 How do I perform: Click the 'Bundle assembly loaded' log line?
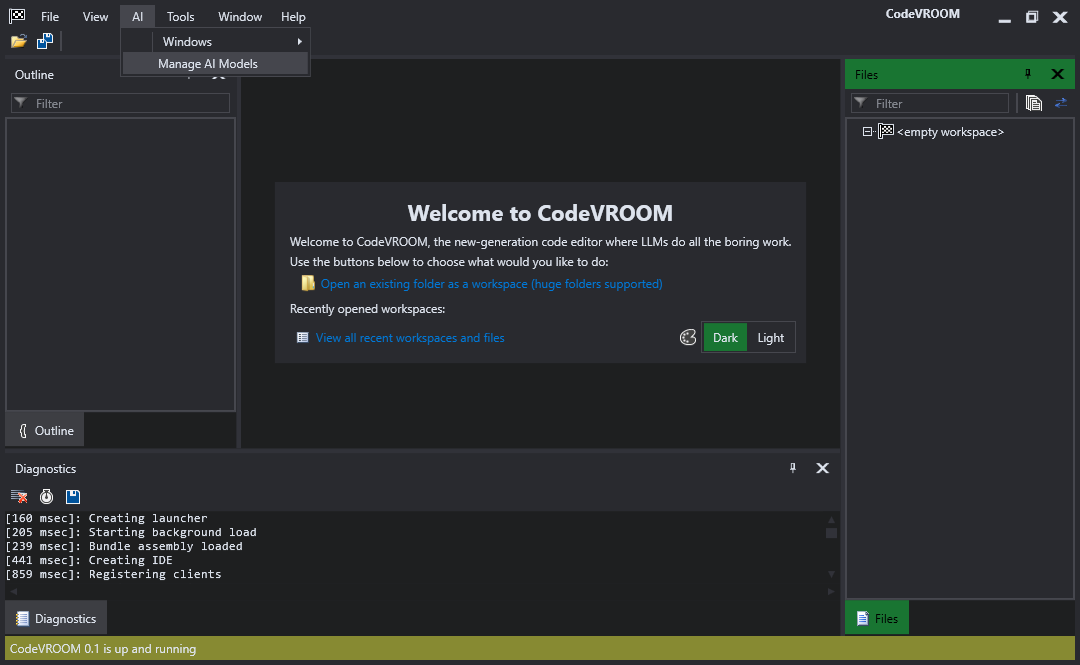(x=124, y=546)
